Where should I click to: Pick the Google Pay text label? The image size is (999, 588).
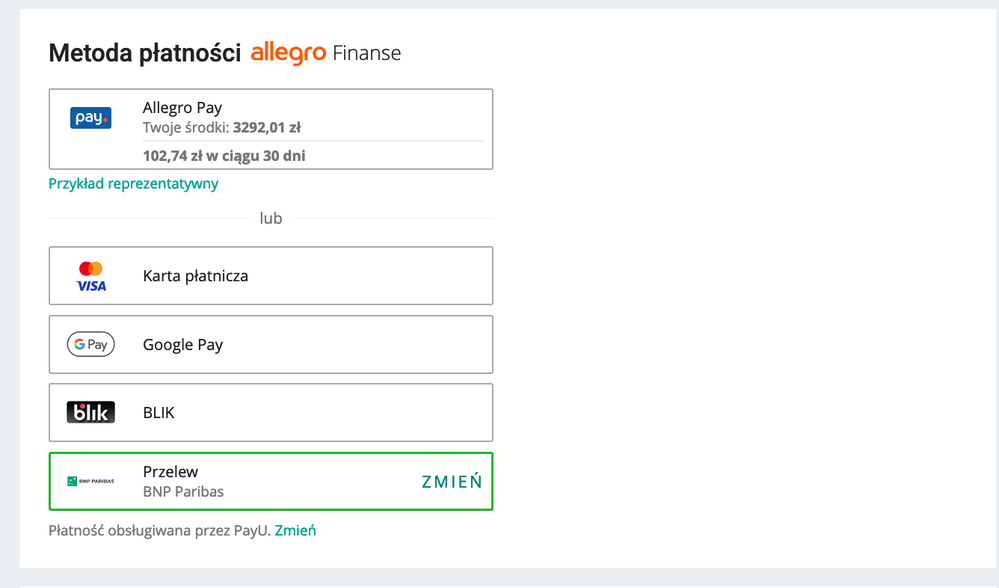point(183,345)
